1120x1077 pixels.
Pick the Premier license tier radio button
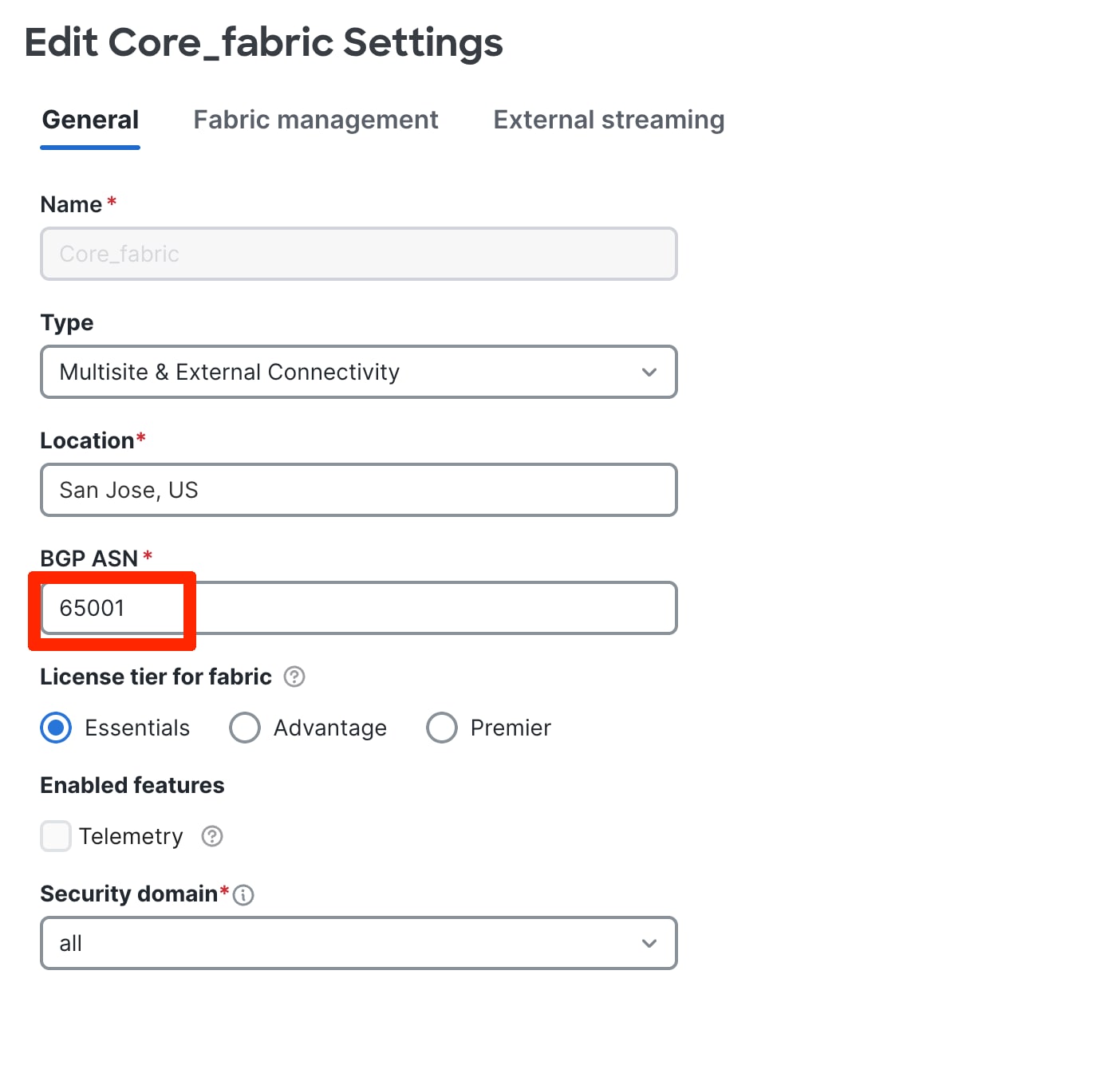pyautogui.click(x=442, y=728)
